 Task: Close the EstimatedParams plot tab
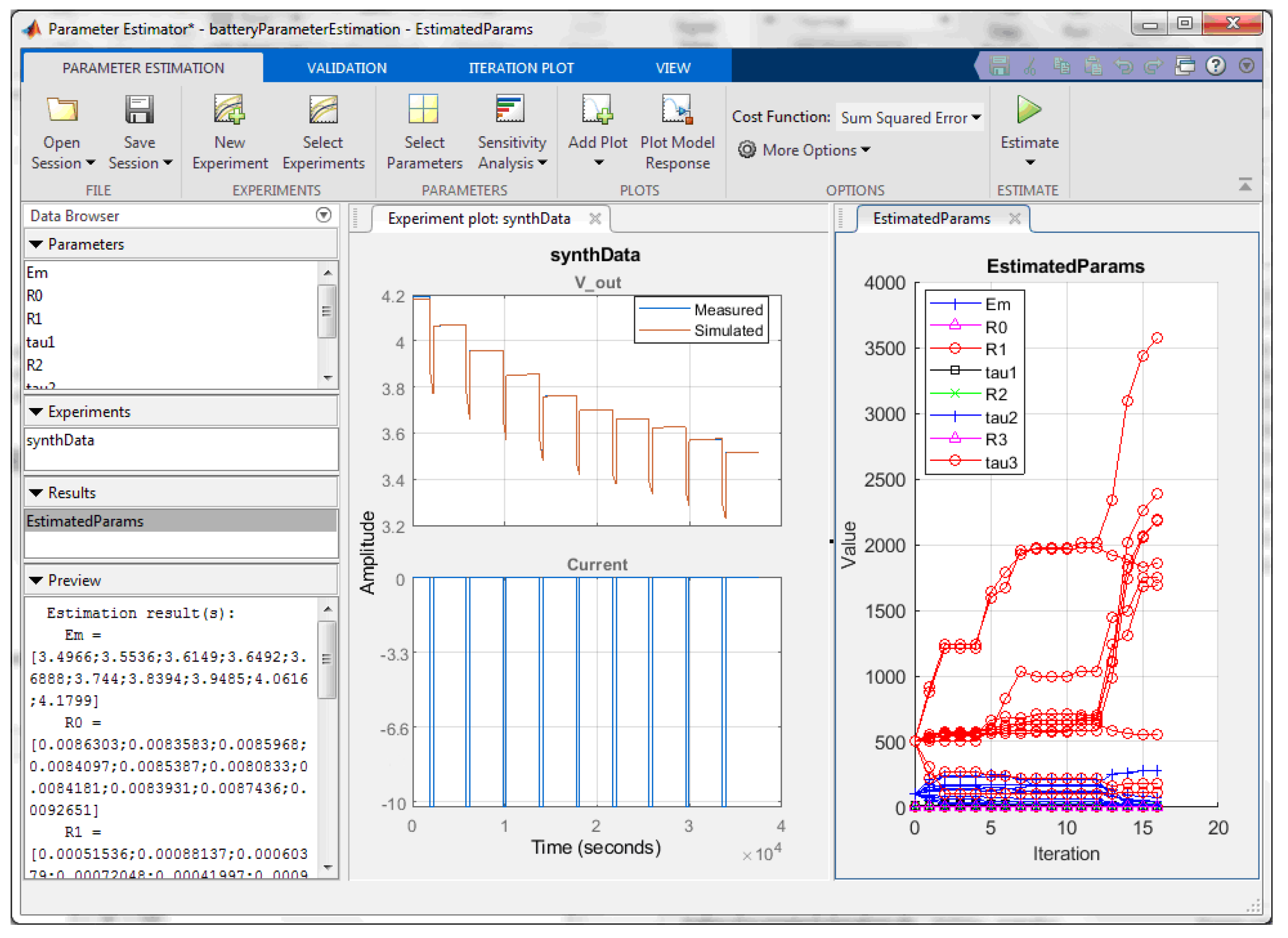pyautogui.click(x=1015, y=219)
